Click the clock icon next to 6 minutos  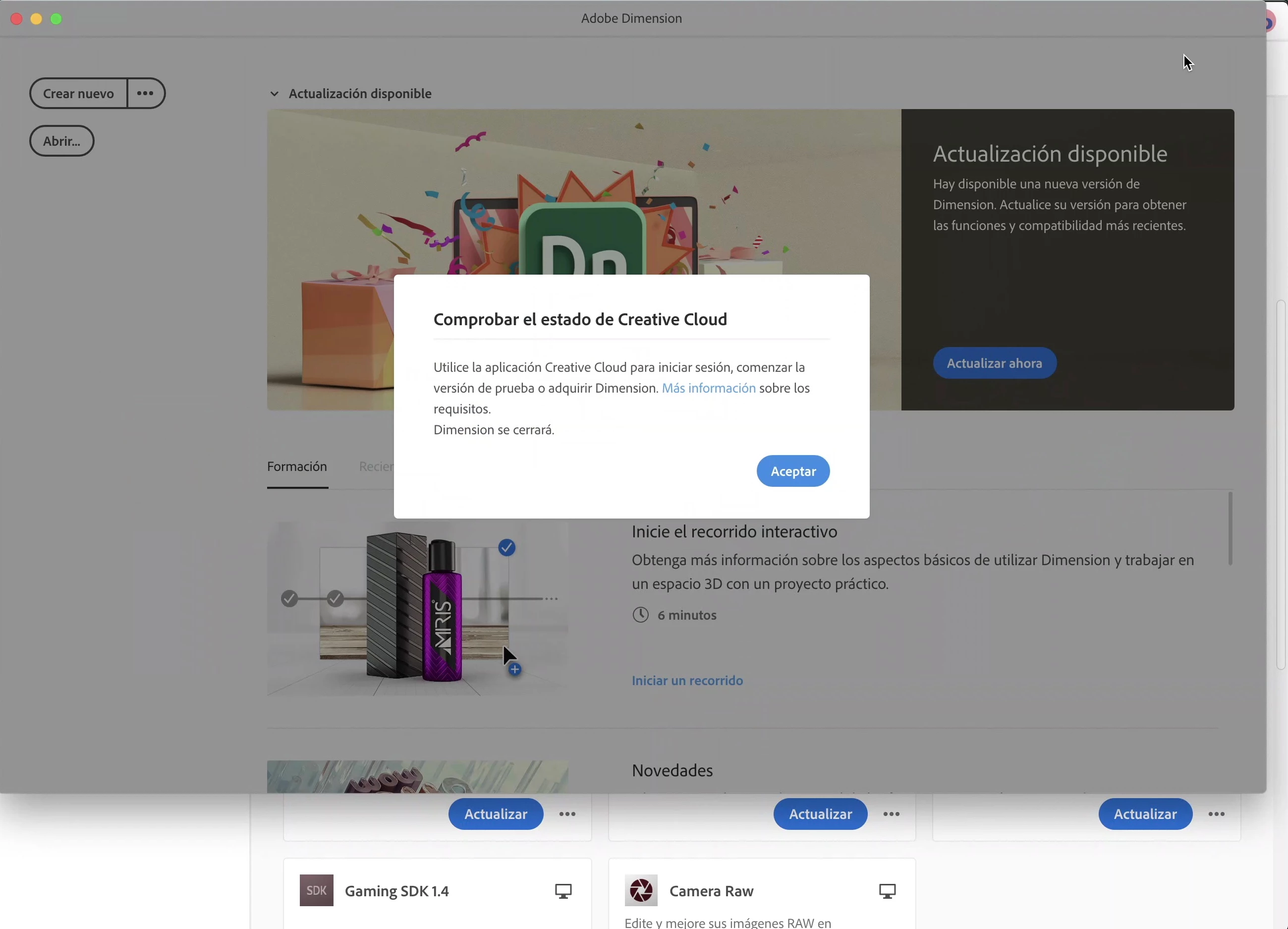click(640, 614)
